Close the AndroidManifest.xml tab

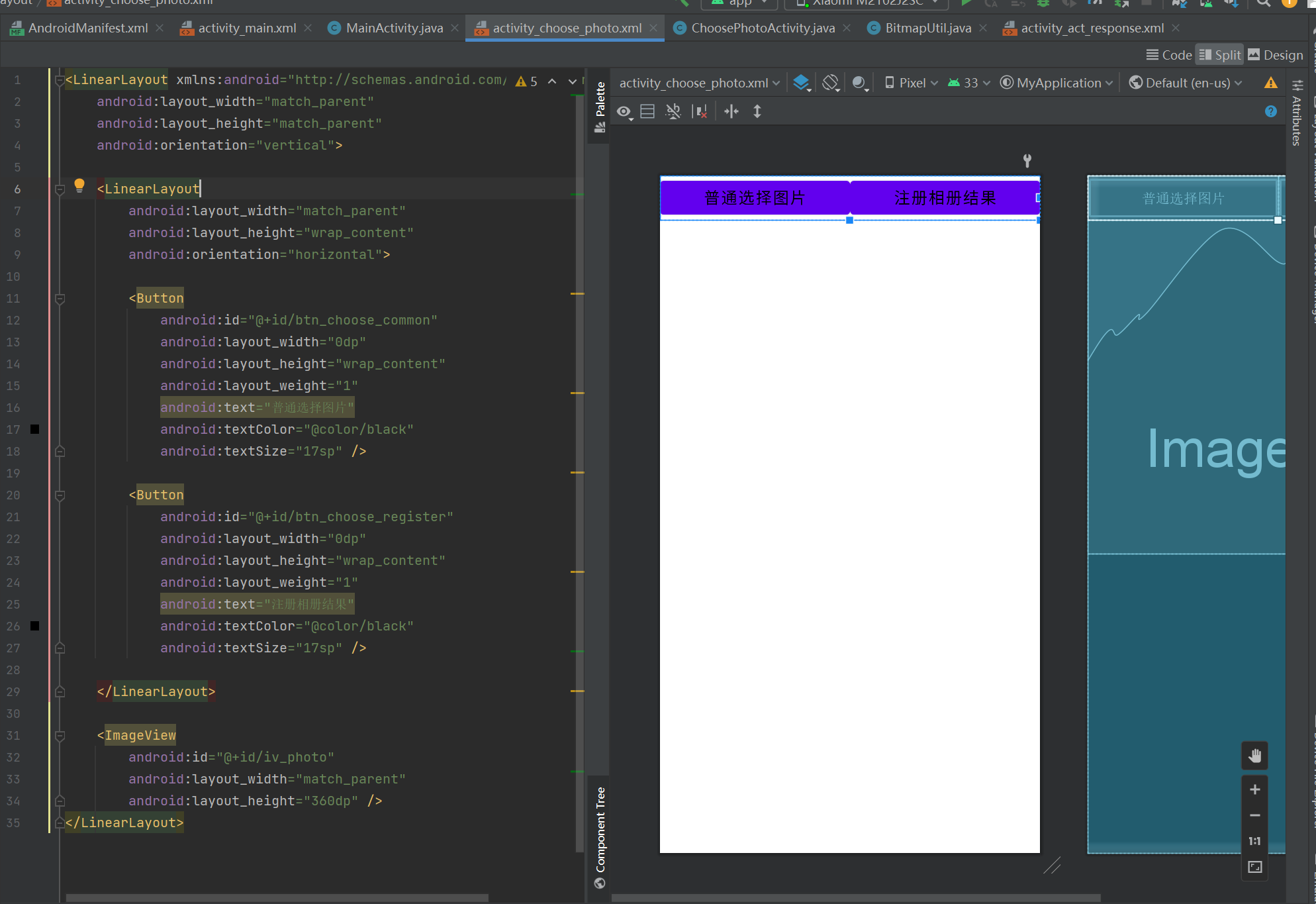160,28
